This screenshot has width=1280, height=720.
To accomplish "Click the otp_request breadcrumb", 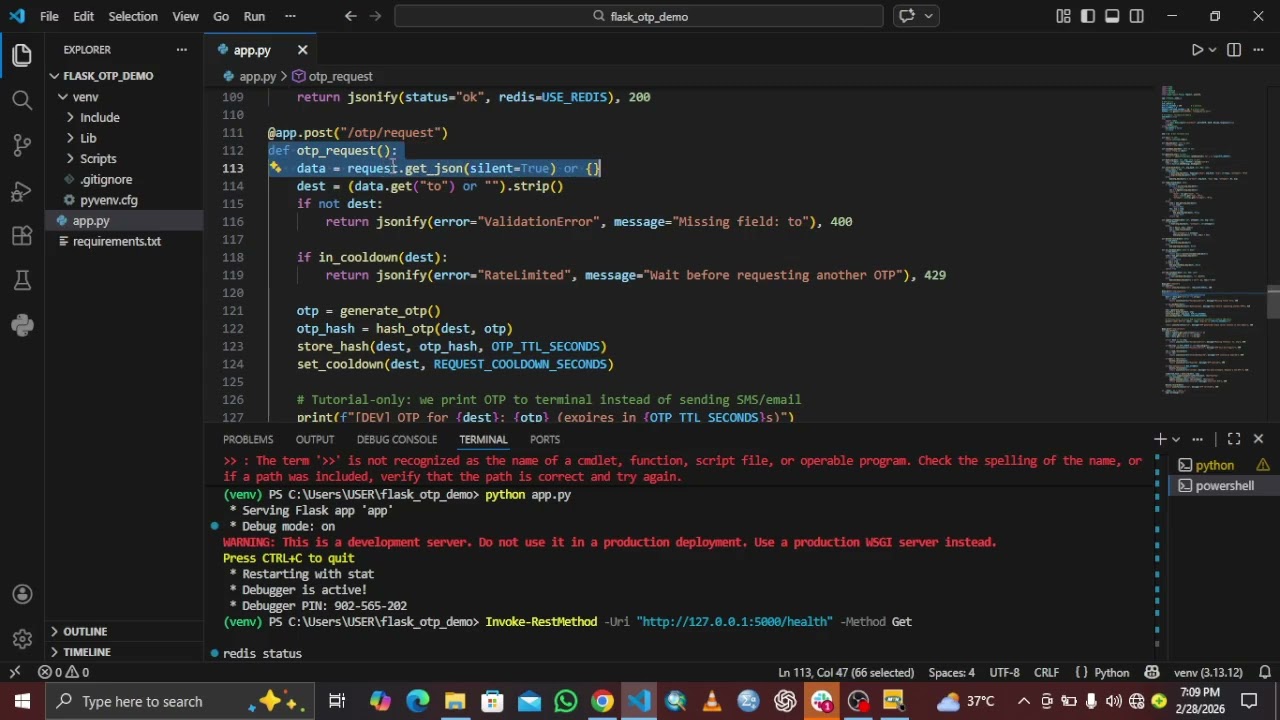I will coord(332,76).
